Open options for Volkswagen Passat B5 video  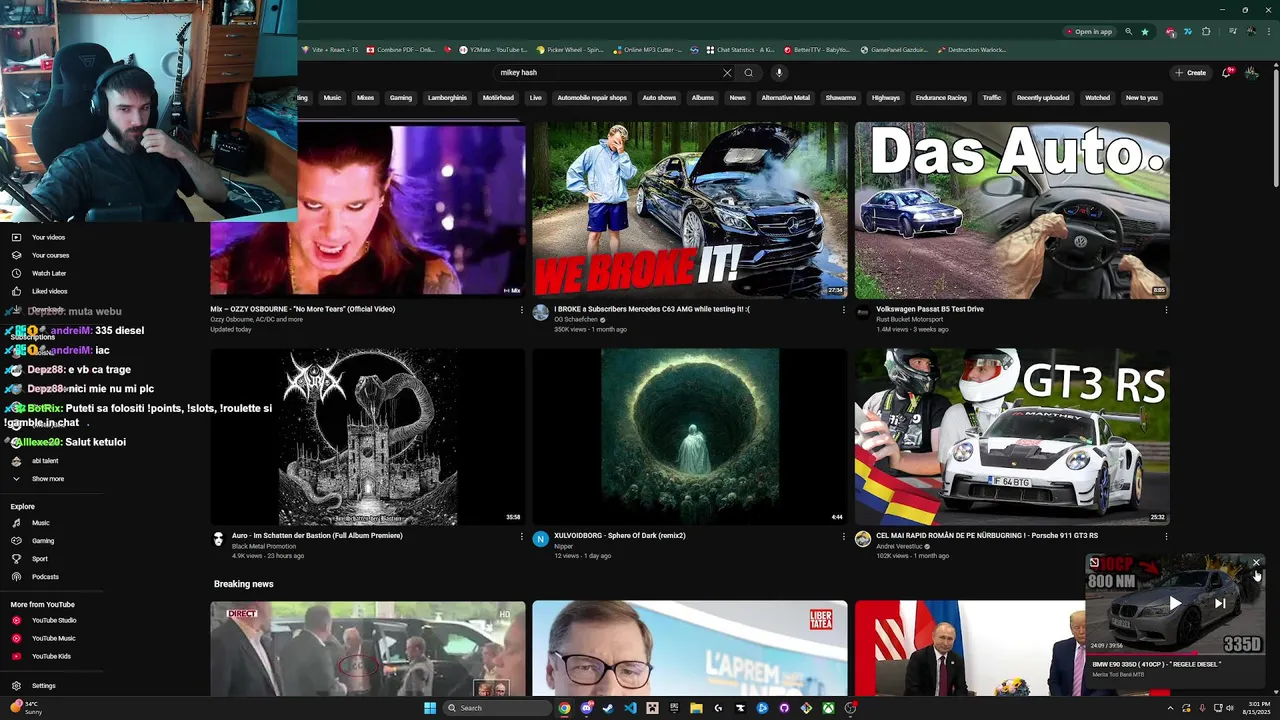[1165, 310]
